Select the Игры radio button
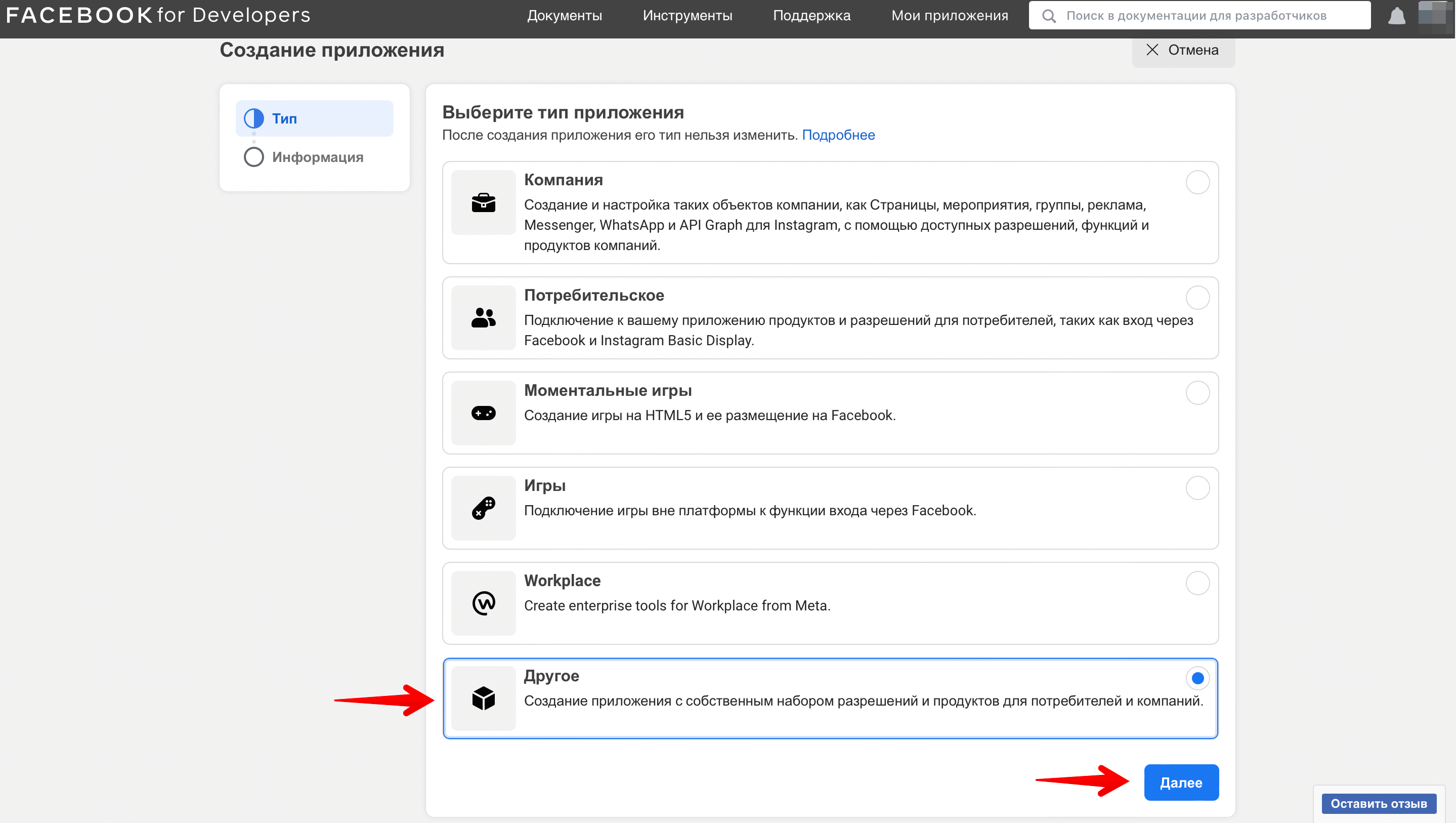This screenshot has width=1456, height=823. click(1197, 487)
